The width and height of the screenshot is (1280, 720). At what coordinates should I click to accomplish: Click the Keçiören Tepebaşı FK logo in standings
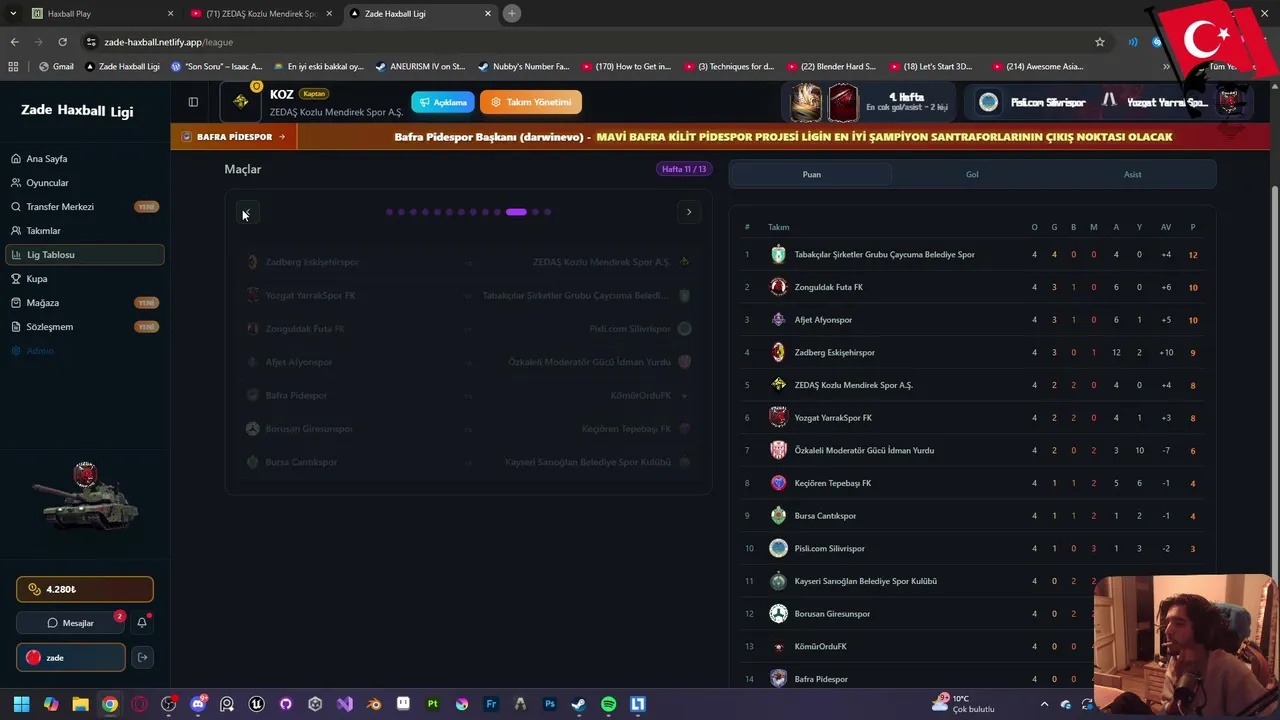point(778,483)
